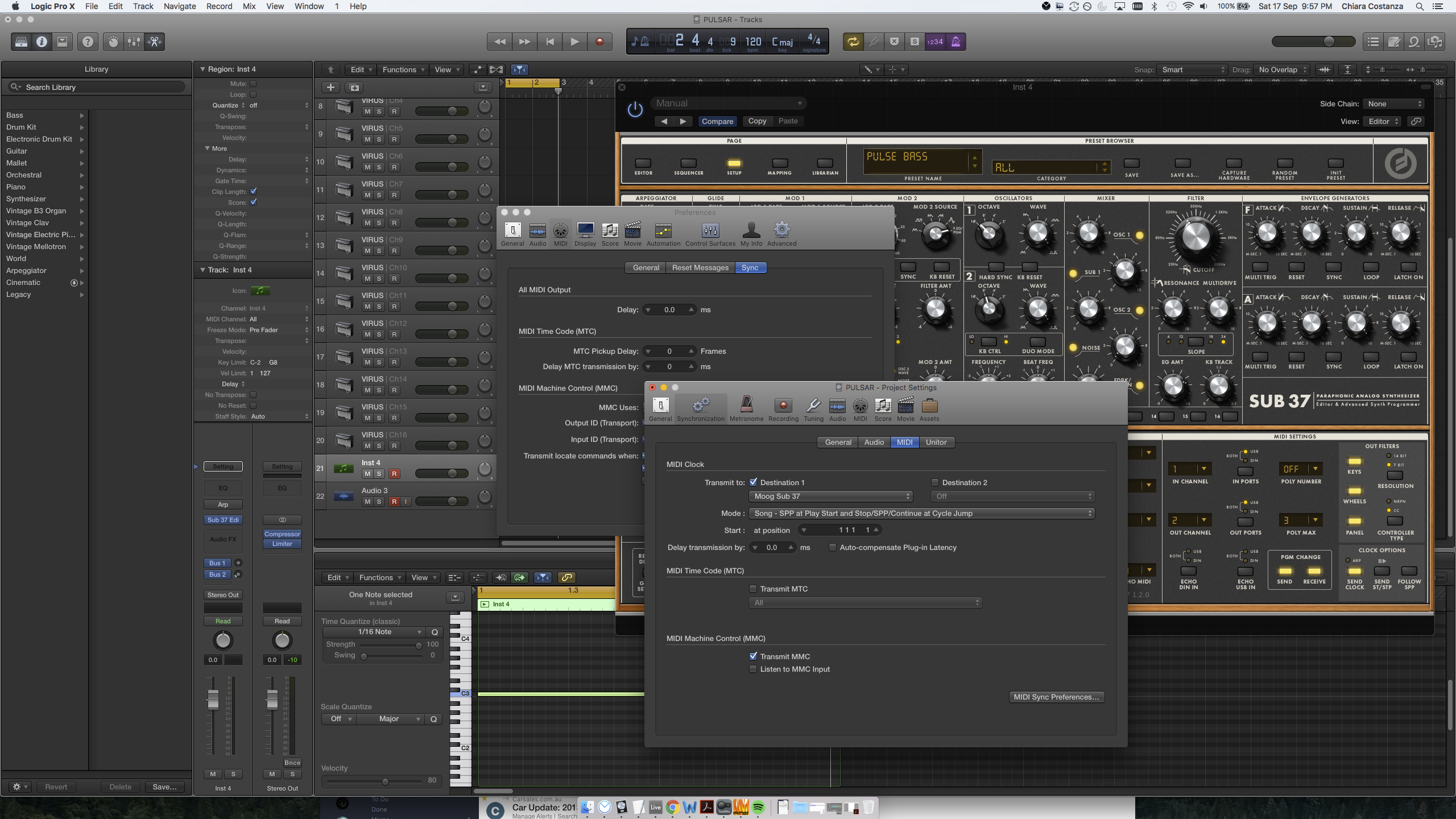Image resolution: width=1456 pixels, height=819 pixels.
Task: Open Metronome in the Project Settings toolbar
Action: 746,409
